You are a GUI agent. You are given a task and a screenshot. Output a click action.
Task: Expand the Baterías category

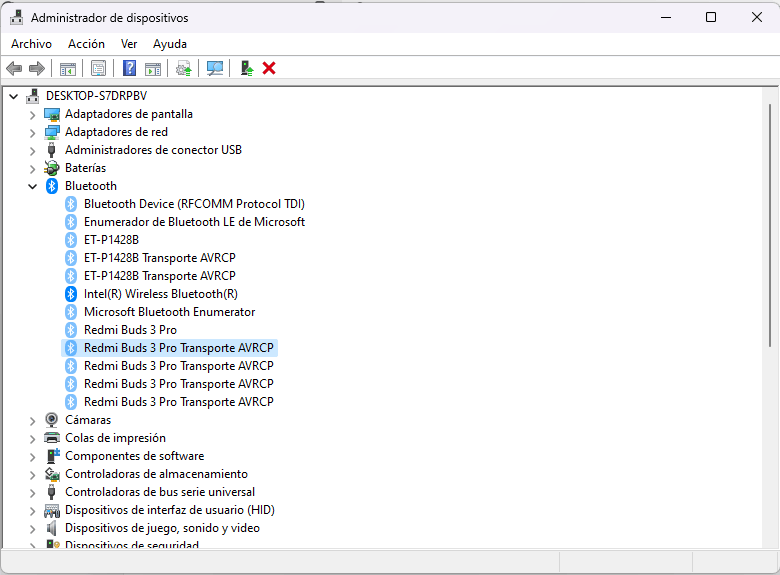coord(32,169)
